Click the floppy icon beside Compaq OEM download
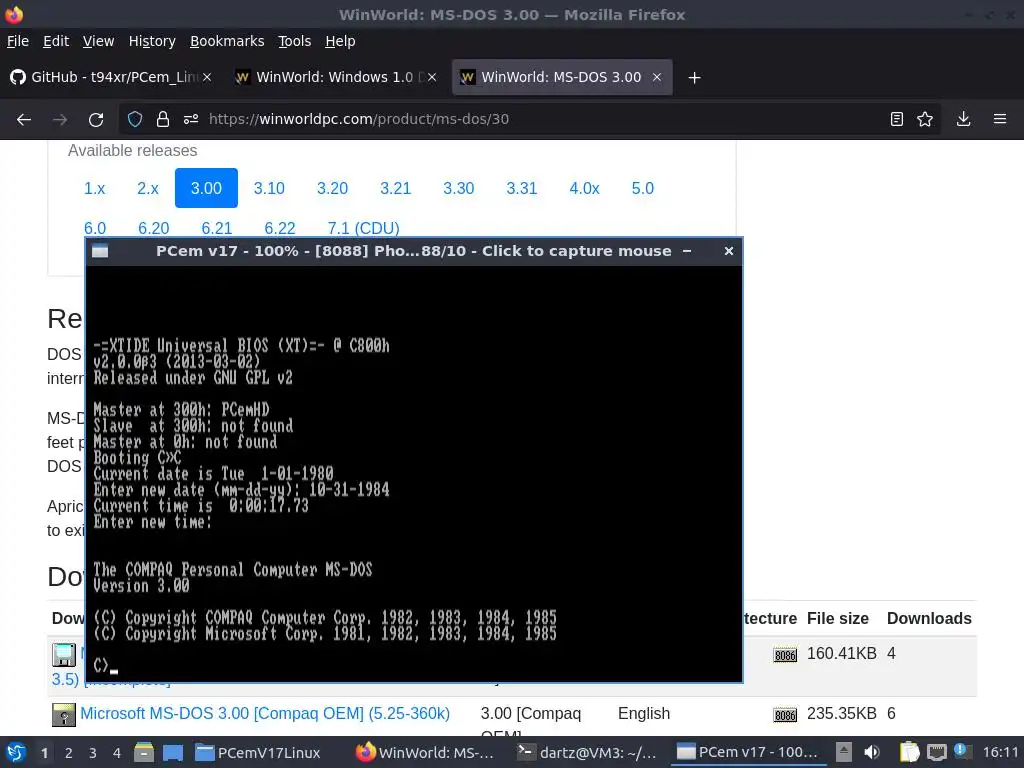Screen dimensions: 1024x768 (64, 715)
